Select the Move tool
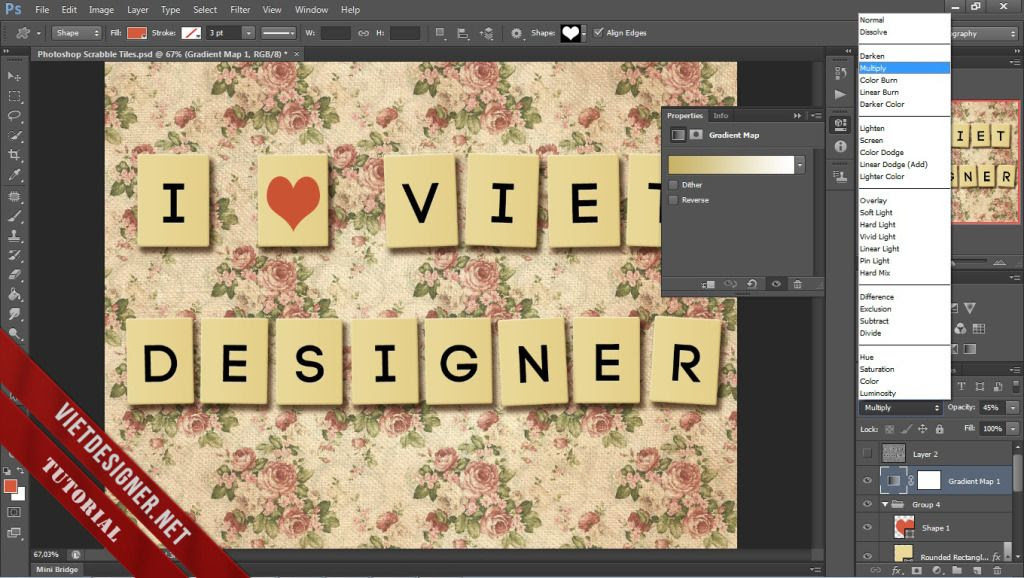 pyautogui.click(x=14, y=76)
